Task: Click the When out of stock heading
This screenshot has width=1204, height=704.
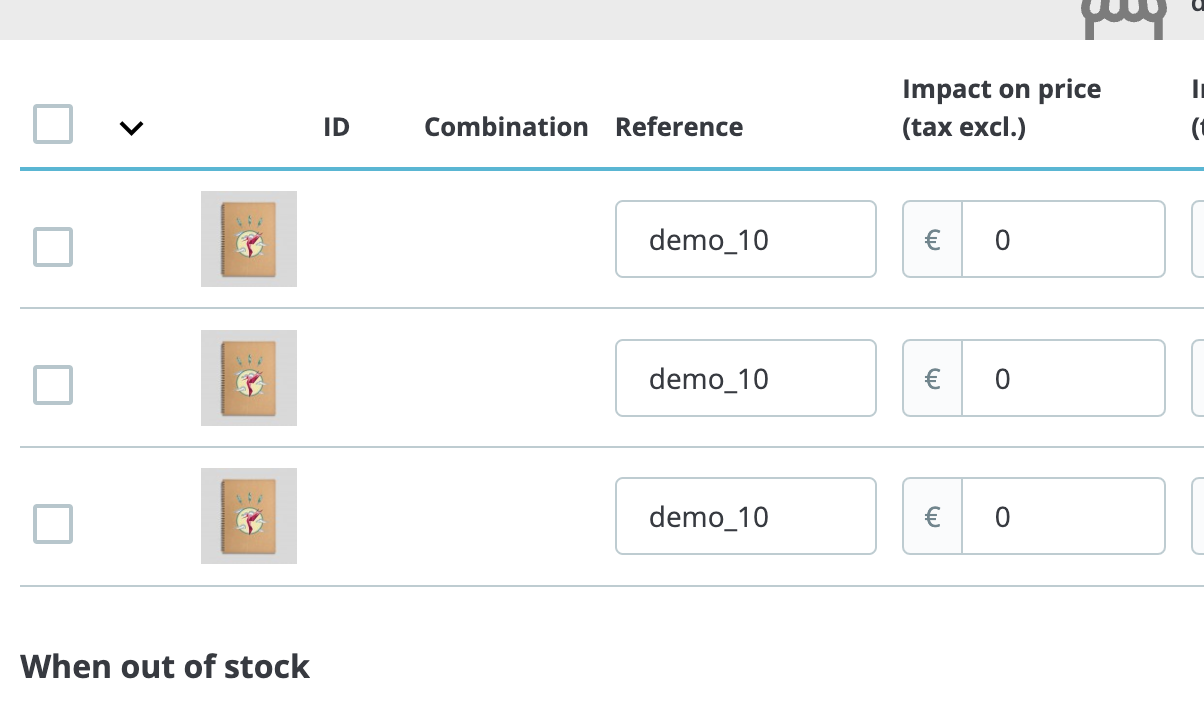Action: (x=165, y=666)
